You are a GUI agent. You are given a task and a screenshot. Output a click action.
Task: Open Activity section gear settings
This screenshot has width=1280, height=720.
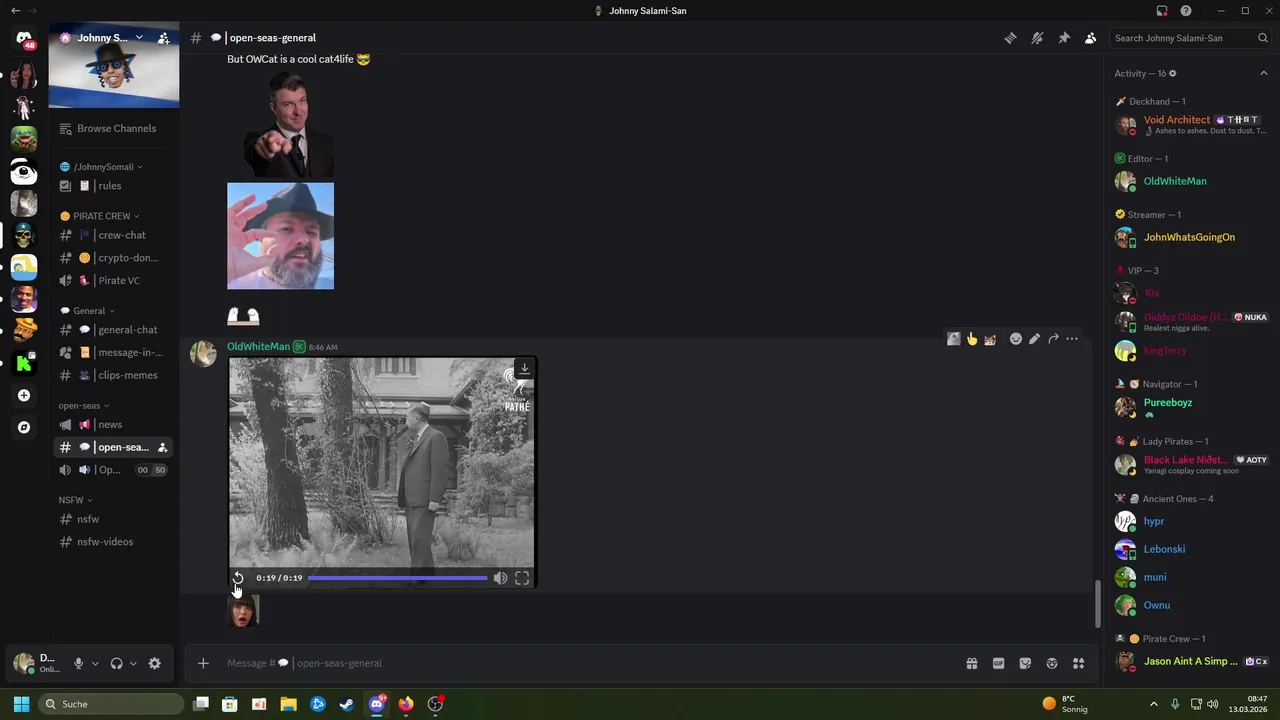tap(1173, 73)
